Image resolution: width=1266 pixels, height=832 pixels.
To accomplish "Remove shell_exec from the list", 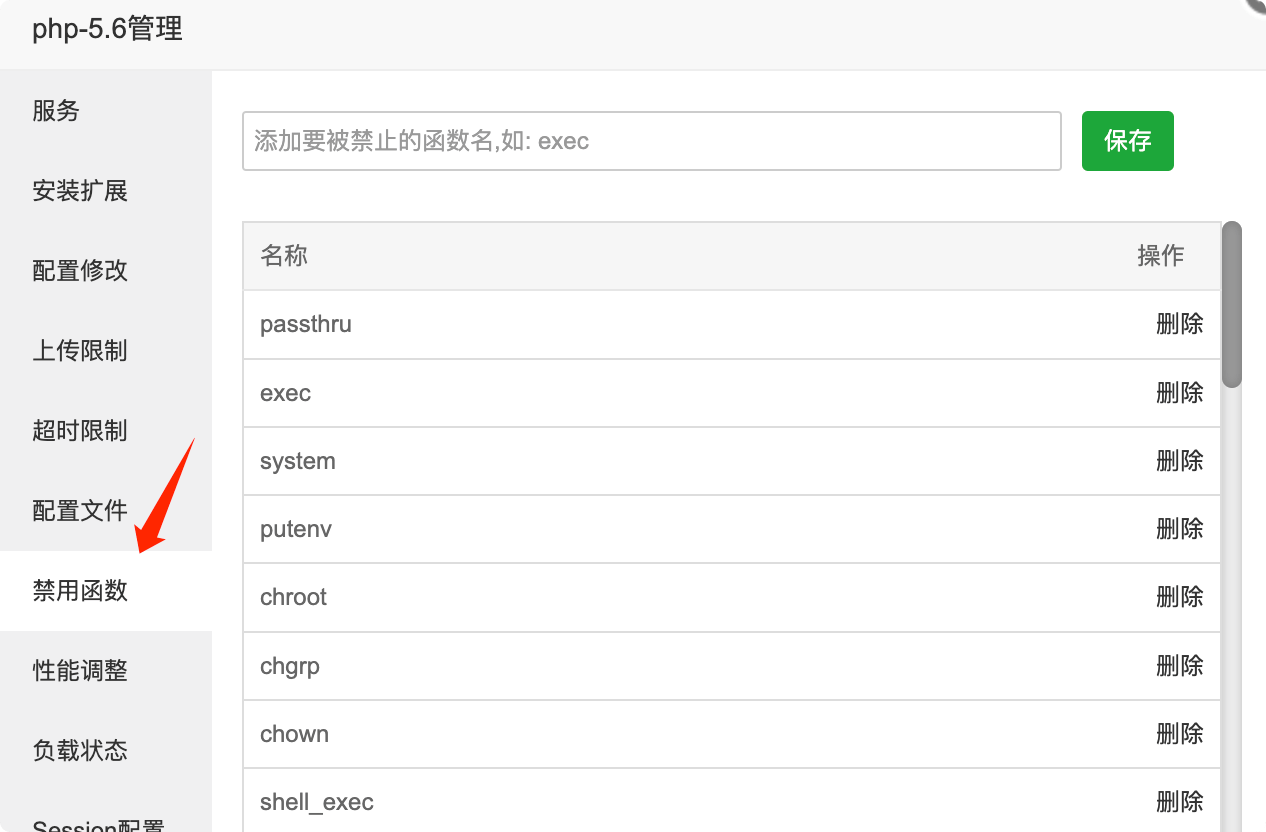I will [1179, 802].
